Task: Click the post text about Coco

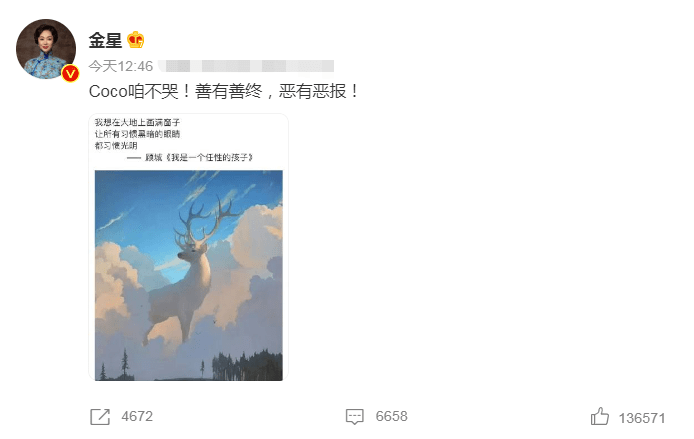Action: pyautogui.click(x=224, y=92)
